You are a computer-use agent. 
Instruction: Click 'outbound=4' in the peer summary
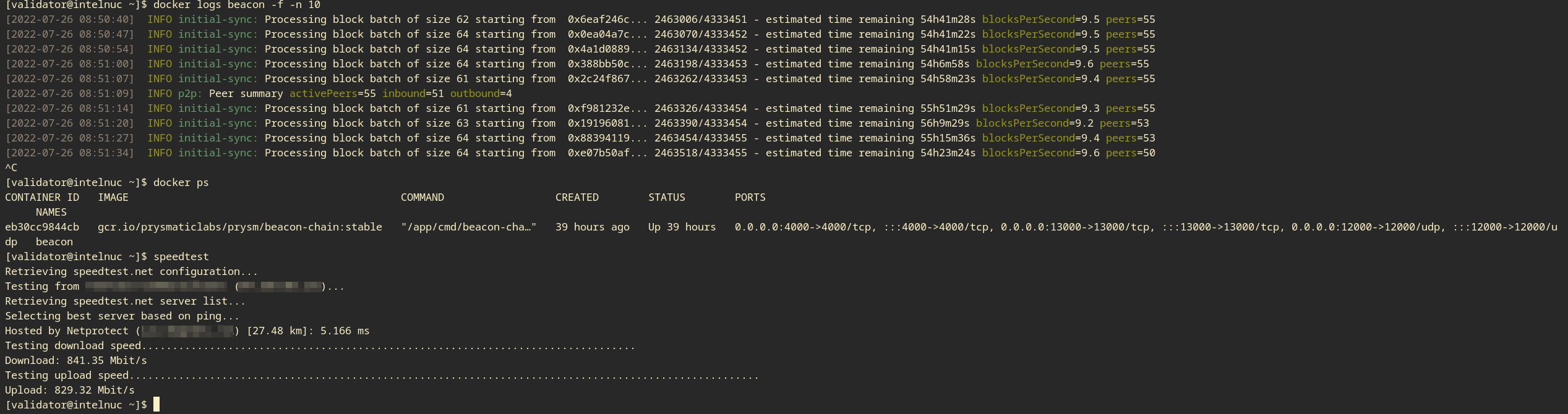[481, 94]
